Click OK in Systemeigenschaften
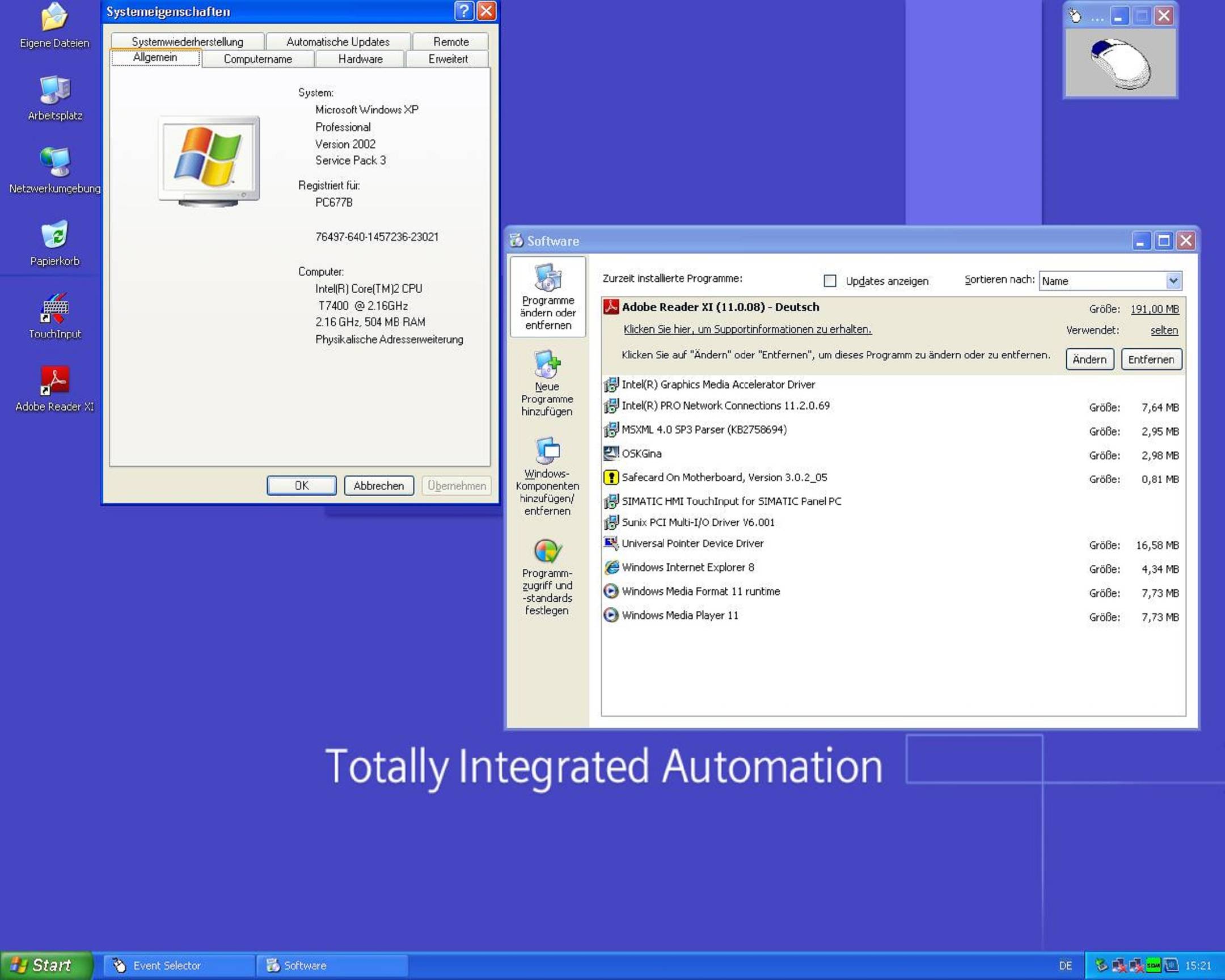The height and width of the screenshot is (980, 1225). tap(302, 485)
